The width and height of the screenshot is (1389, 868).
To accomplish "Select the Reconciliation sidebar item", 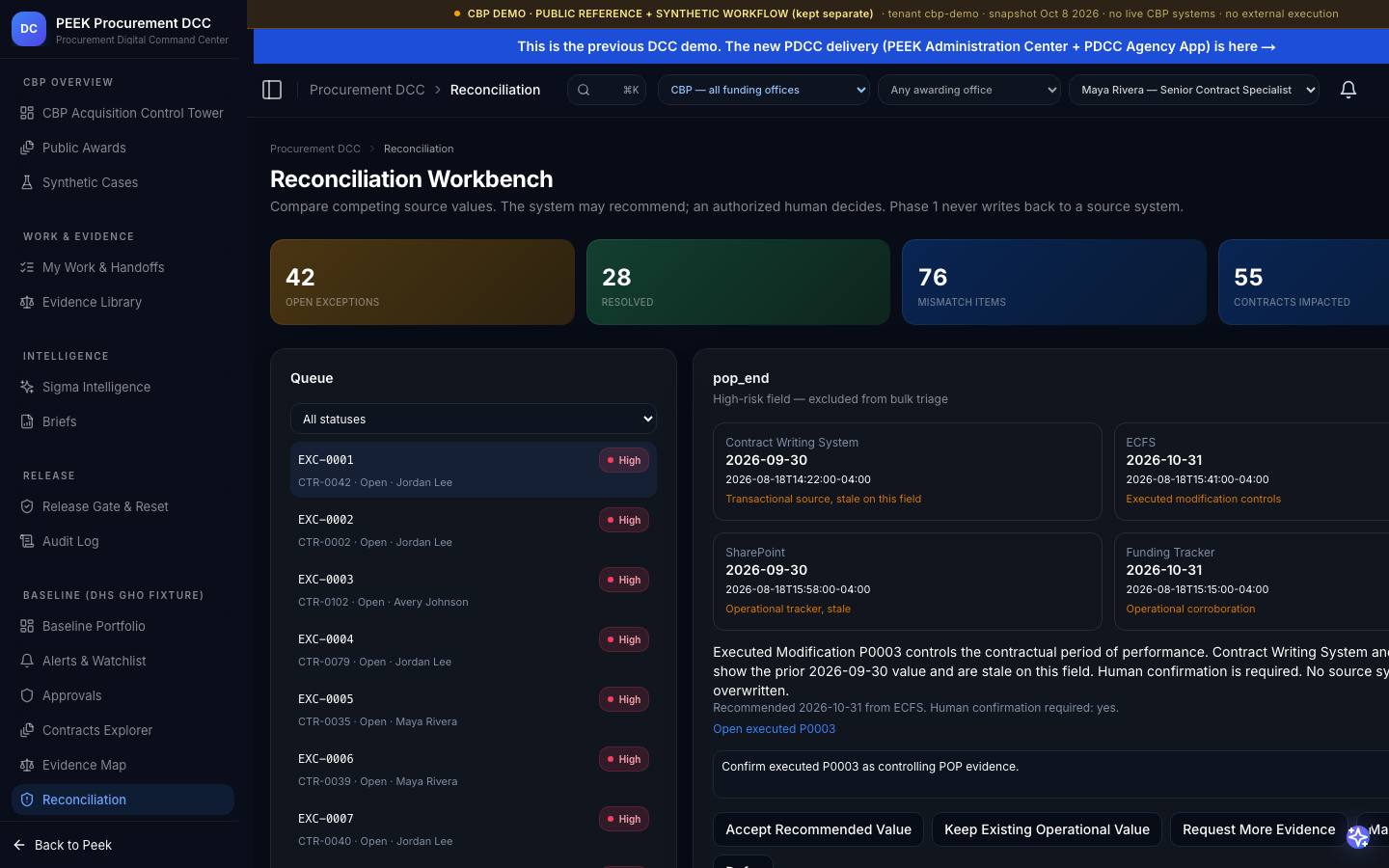I will (x=123, y=800).
